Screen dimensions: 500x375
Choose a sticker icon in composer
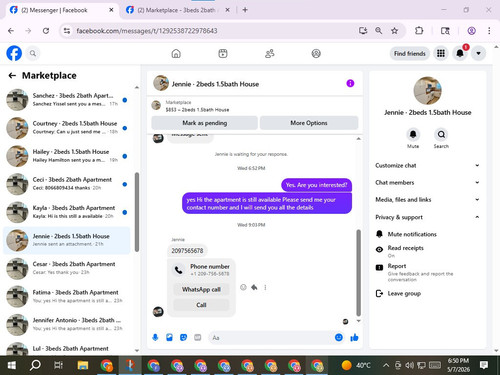click(183, 338)
